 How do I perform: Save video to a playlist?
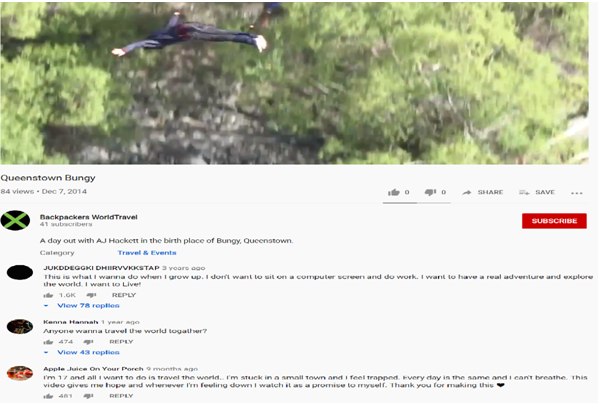coord(537,192)
